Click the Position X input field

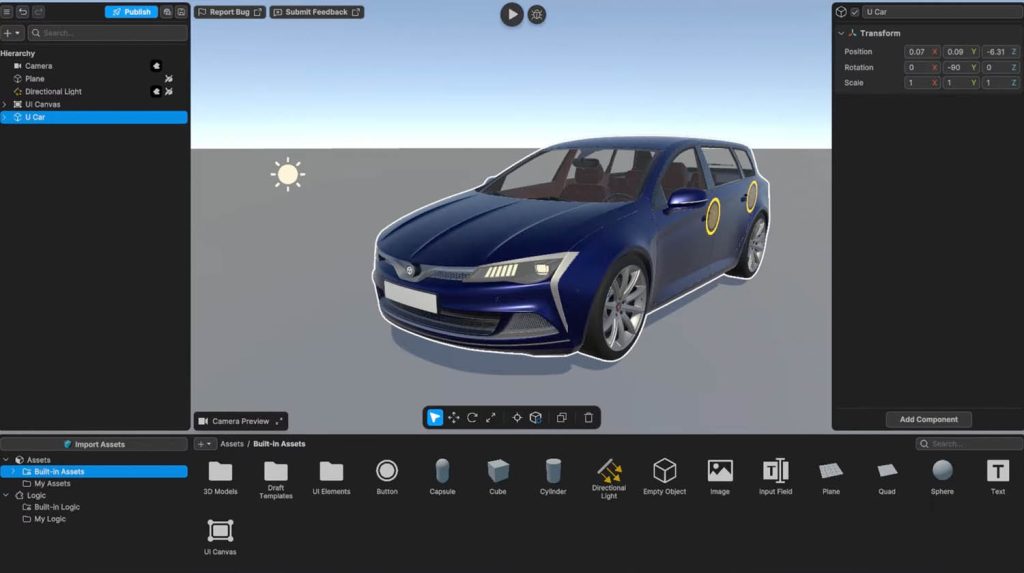pyautogui.click(x=917, y=52)
